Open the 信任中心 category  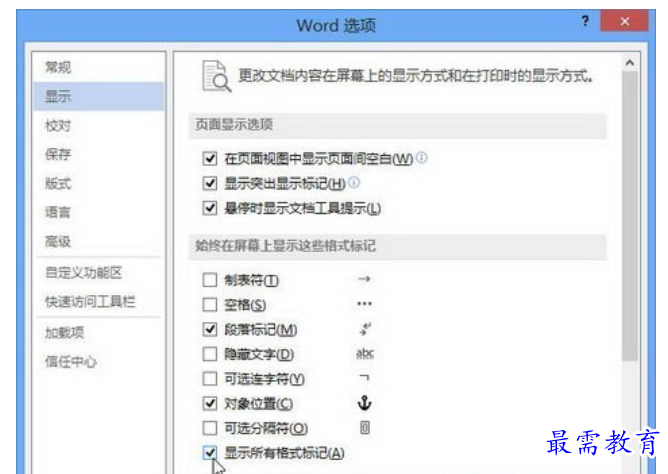(98, 362)
